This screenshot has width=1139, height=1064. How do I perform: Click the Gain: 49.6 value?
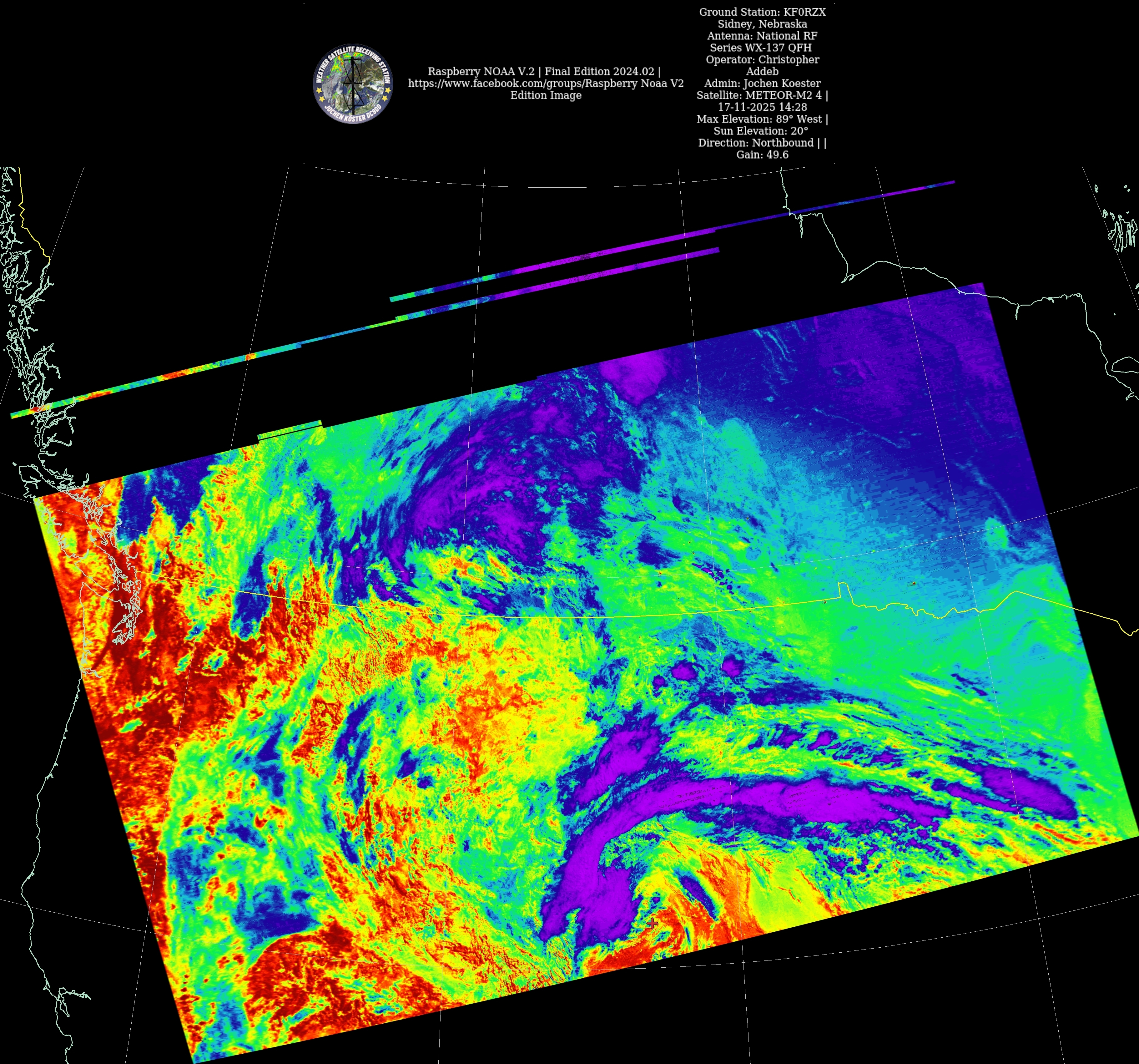tap(762, 155)
